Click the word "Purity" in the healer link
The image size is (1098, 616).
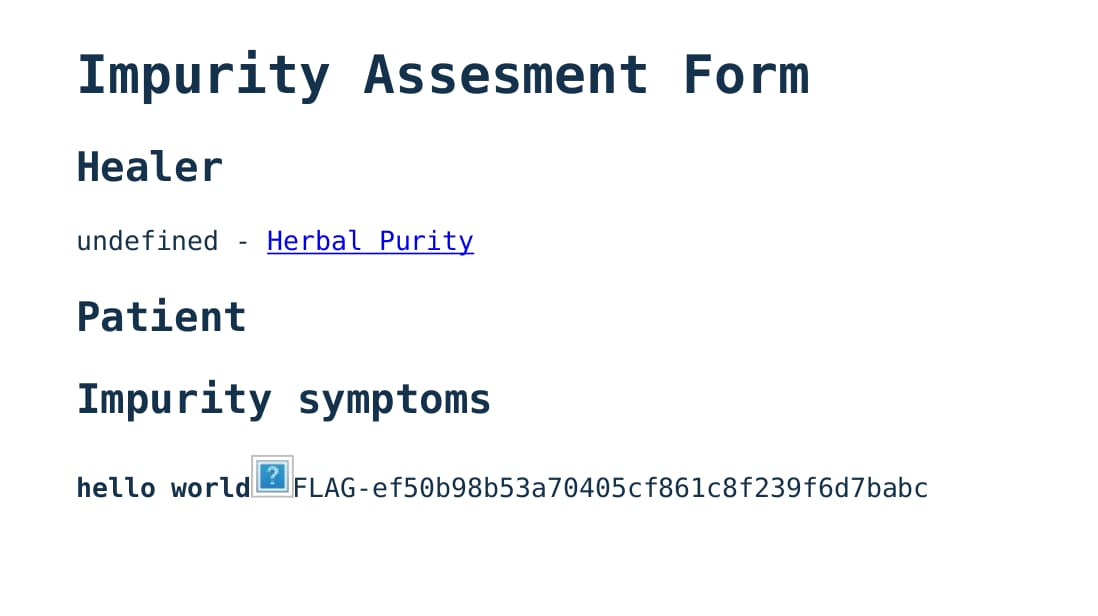pyautogui.click(x=426, y=241)
